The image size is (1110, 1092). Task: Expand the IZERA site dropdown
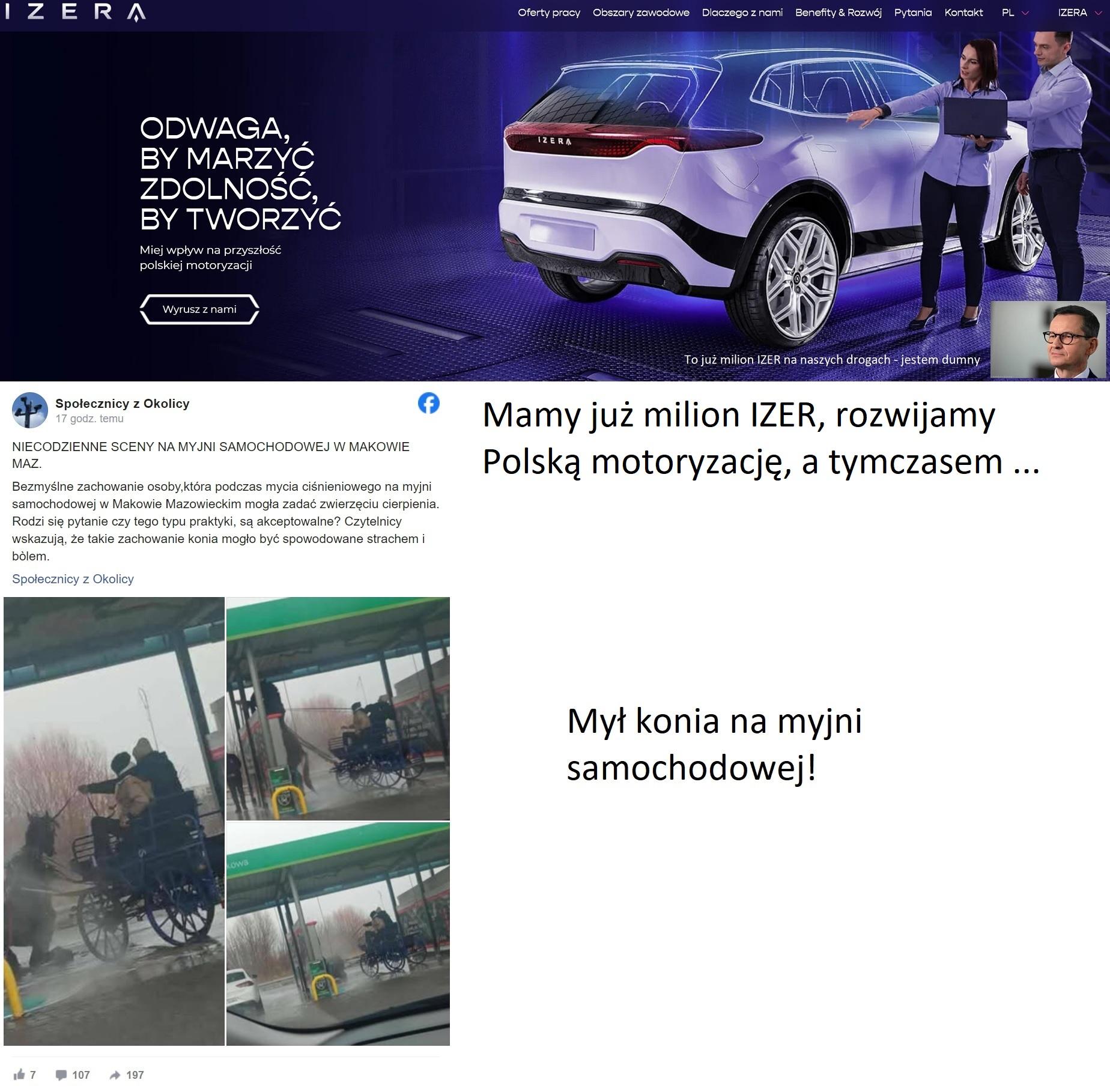tap(1081, 13)
